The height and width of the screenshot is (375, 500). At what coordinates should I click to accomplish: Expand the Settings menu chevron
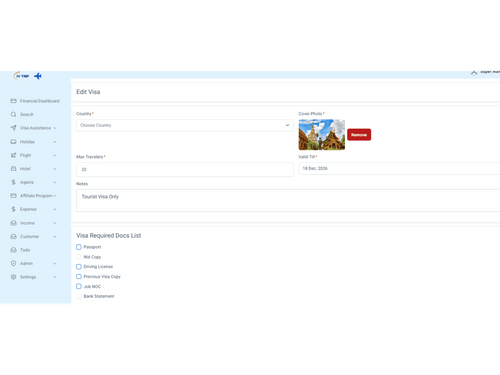[55, 277]
